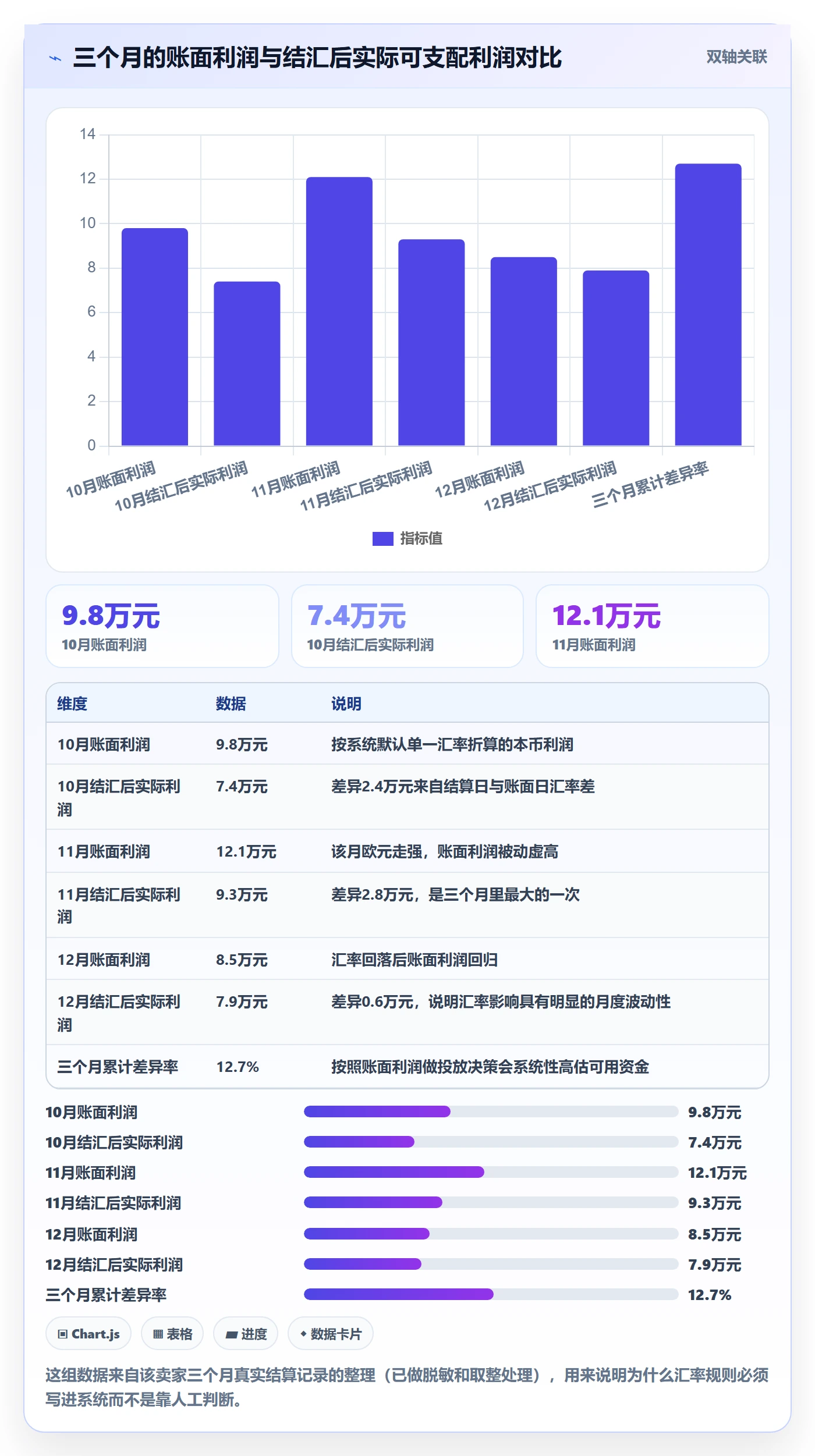Click text 汇率回落后账面利润回归
This screenshot has width=815, height=1456.
(x=414, y=960)
